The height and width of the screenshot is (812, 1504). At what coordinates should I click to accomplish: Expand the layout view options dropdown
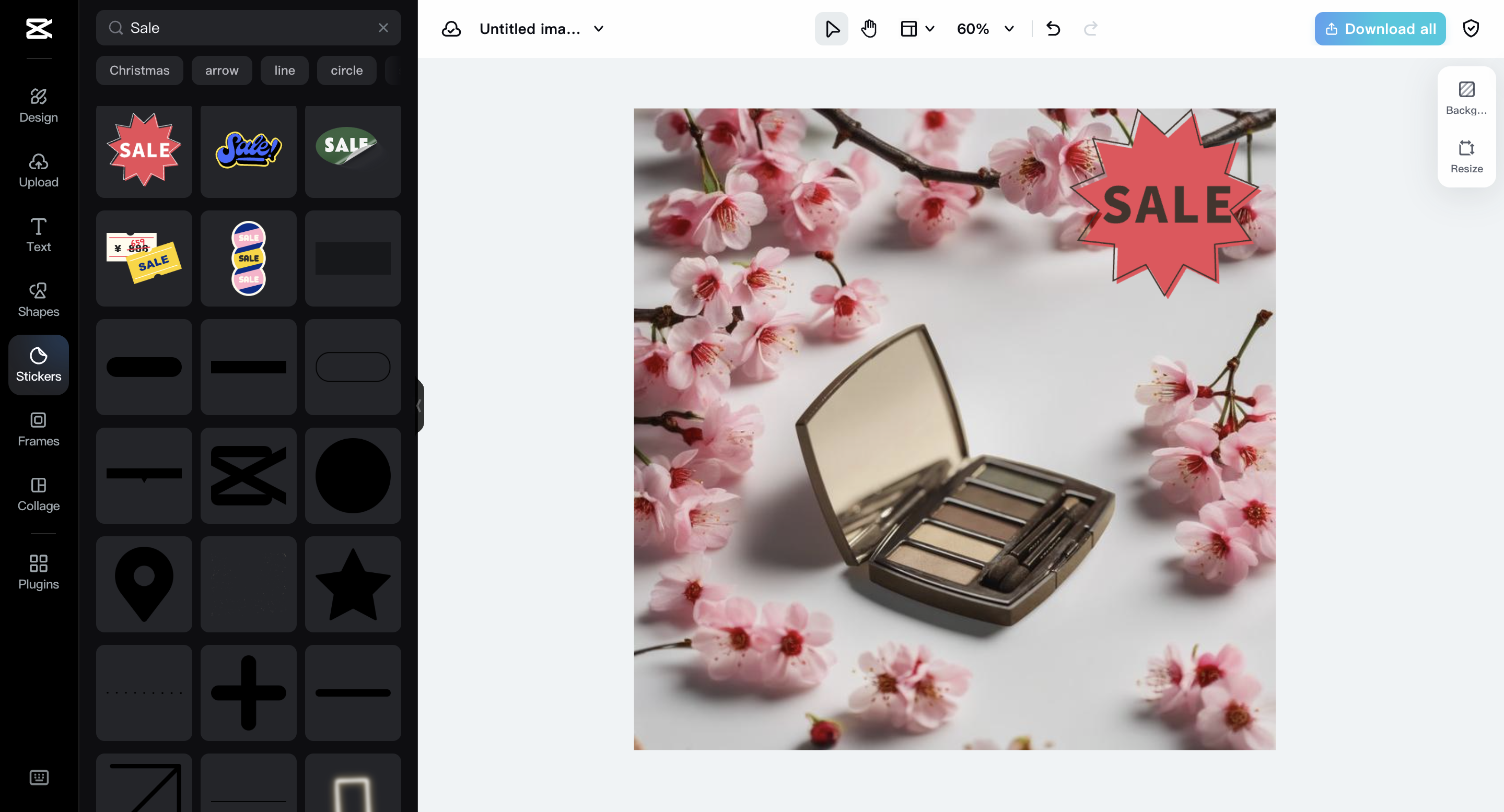point(929,29)
